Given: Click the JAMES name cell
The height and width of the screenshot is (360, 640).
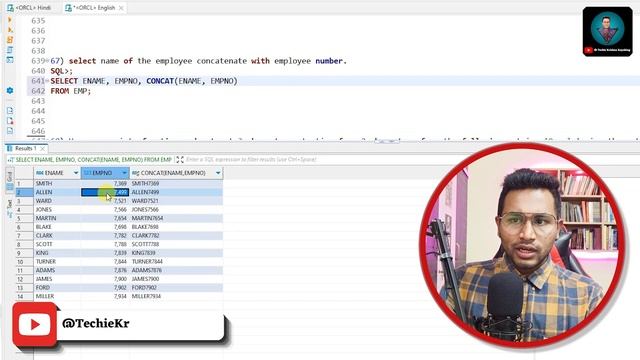Looking at the screenshot, I should 57,279.
